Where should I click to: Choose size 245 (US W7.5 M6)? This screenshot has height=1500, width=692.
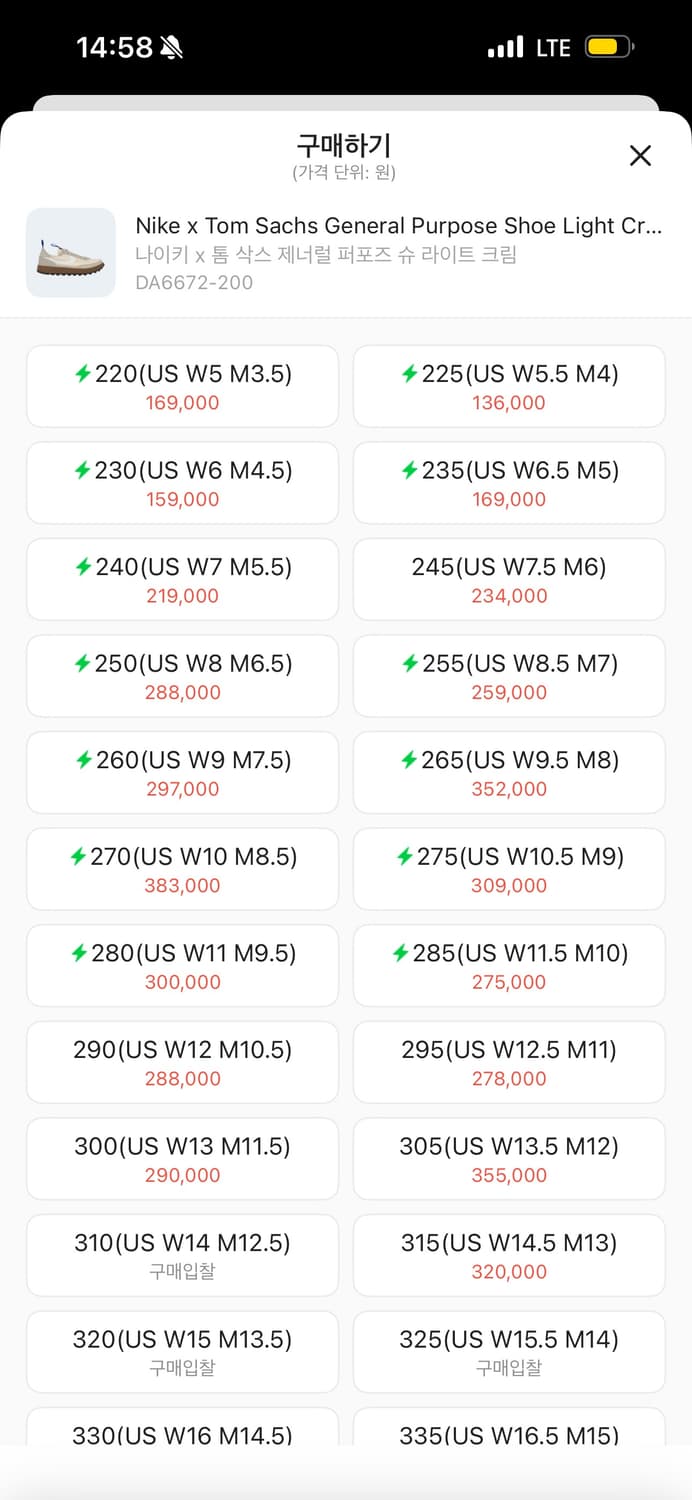[x=509, y=580]
